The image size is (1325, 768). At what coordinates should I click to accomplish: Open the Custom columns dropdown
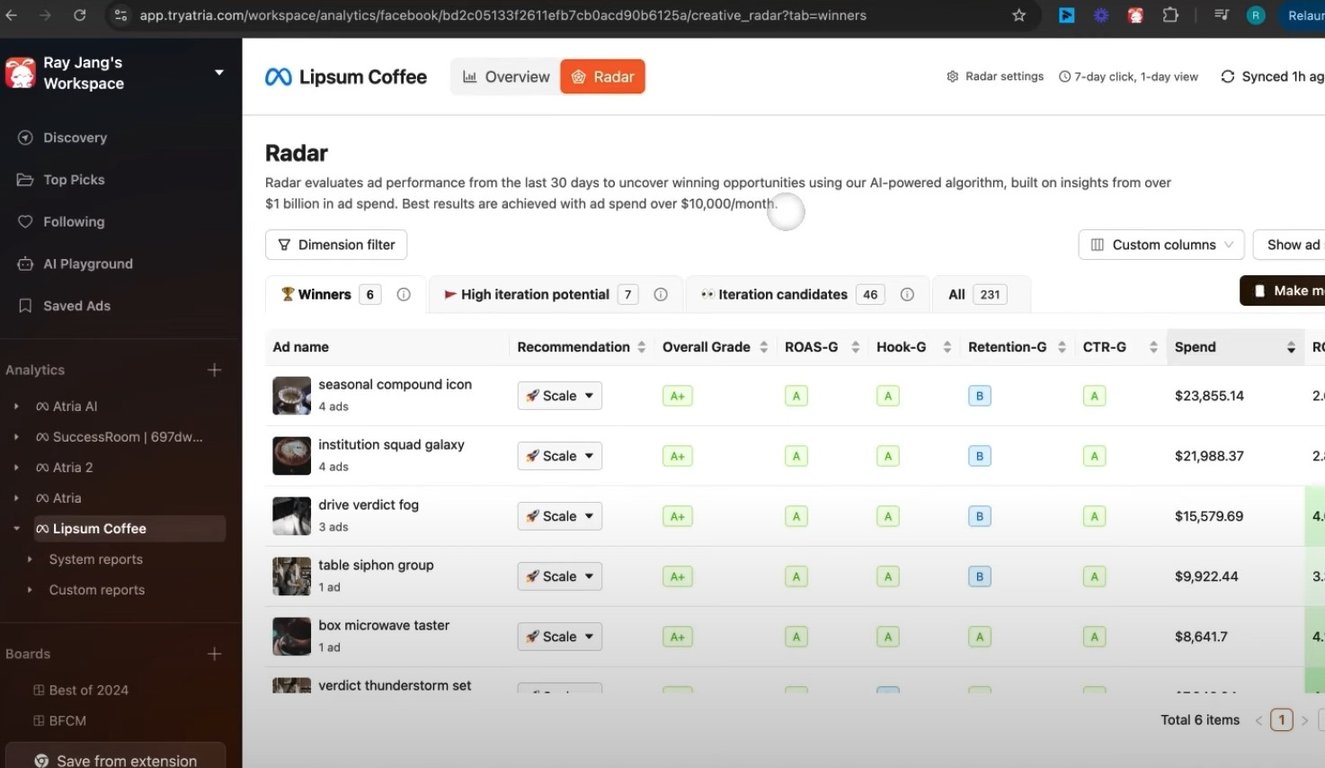tap(1161, 244)
